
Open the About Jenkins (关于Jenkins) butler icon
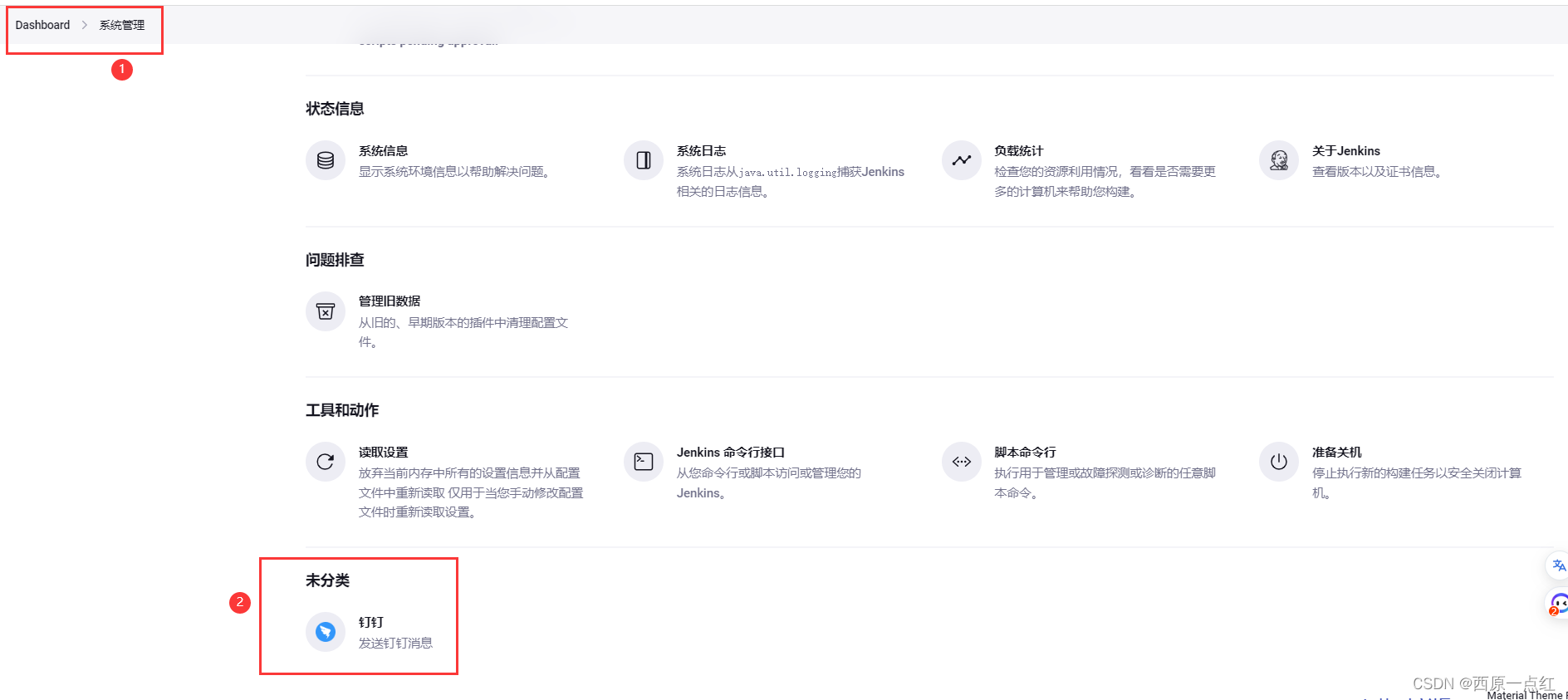(1279, 160)
